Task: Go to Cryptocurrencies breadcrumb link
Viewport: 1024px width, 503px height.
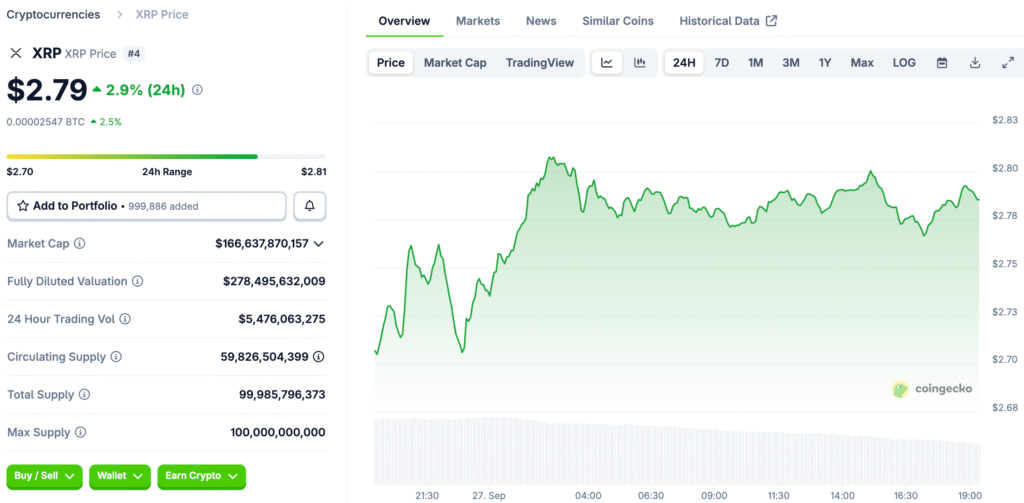Action: click(x=54, y=14)
